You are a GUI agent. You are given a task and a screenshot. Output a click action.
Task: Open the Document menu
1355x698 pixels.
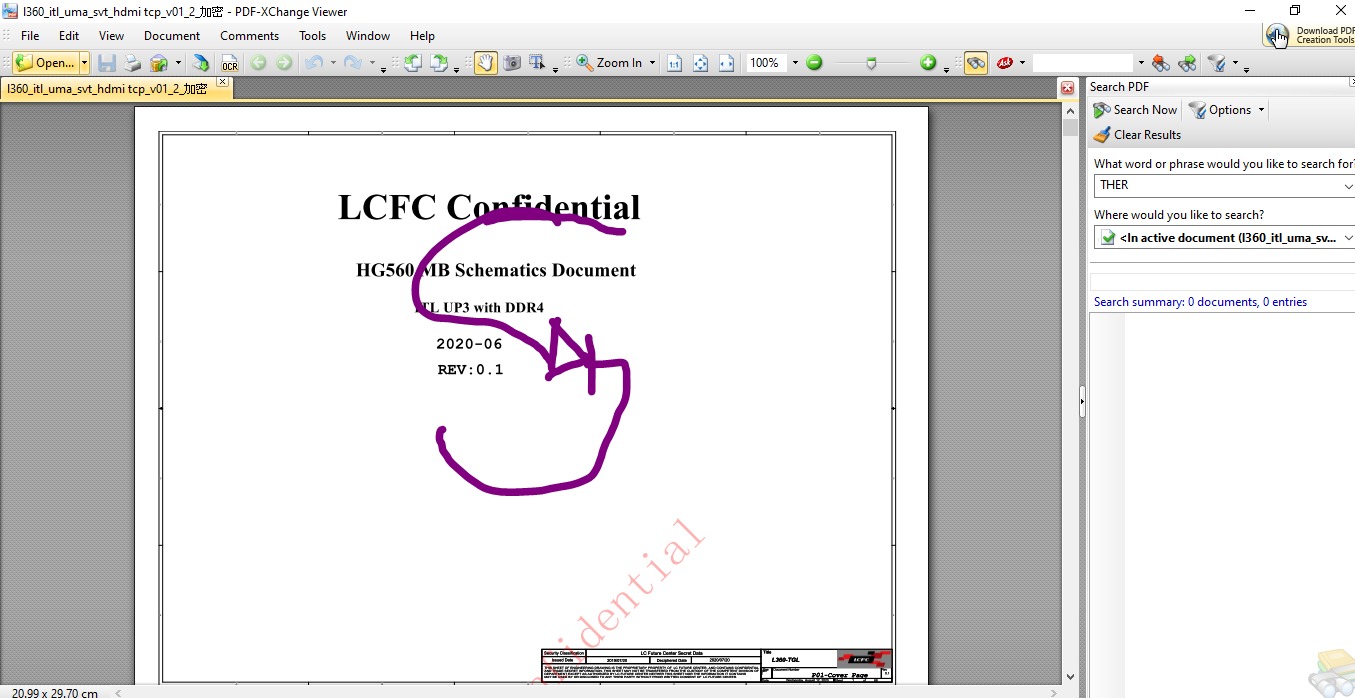click(x=172, y=35)
